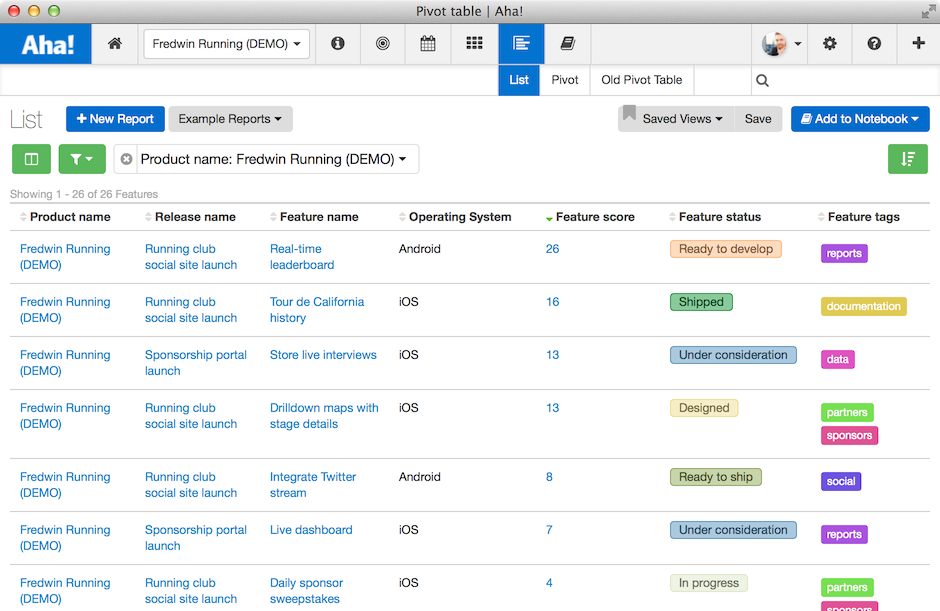Click the feature score 16
This screenshot has height=611, width=940.
click(x=552, y=302)
